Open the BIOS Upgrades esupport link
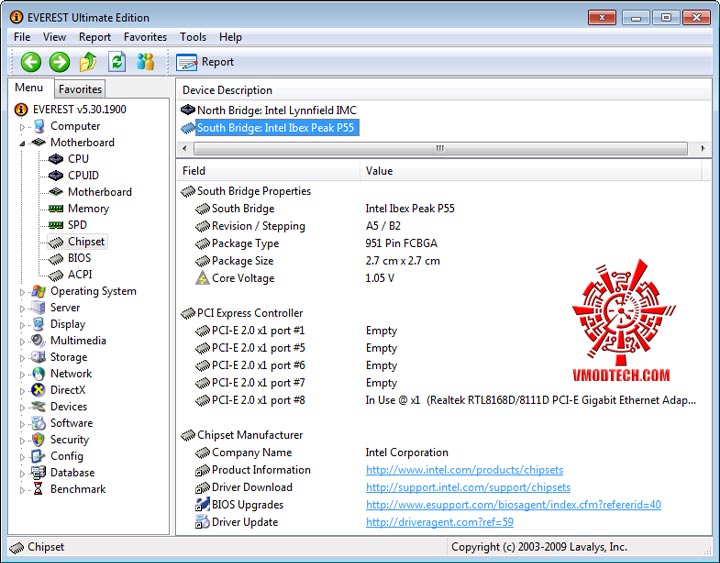The height and width of the screenshot is (563, 720). (513, 505)
